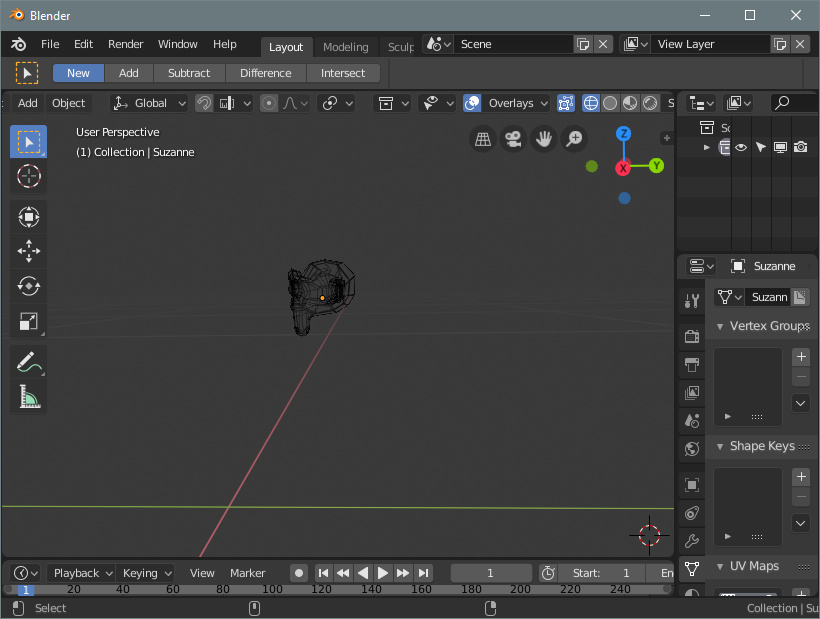The height and width of the screenshot is (619, 820).
Task: Toggle proportional editing button
Action: click(269, 103)
